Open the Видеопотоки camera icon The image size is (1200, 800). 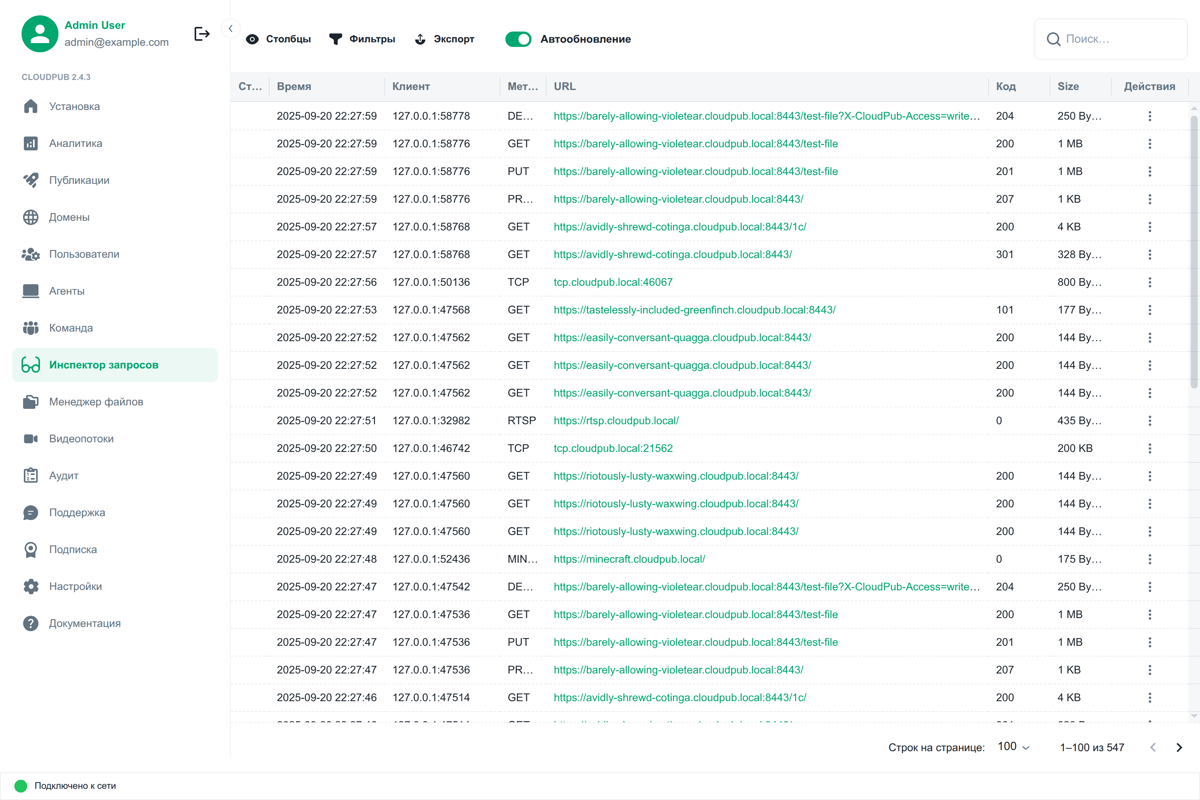[31, 439]
